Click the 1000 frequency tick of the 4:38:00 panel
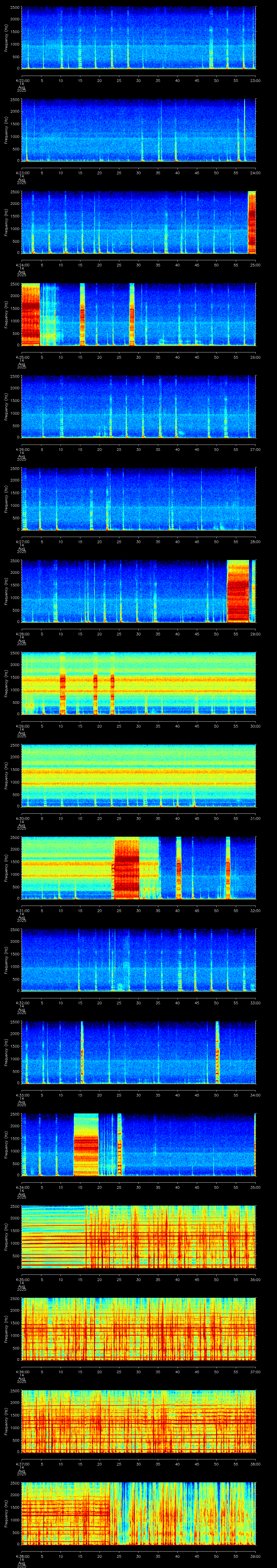 tap(15, 1520)
